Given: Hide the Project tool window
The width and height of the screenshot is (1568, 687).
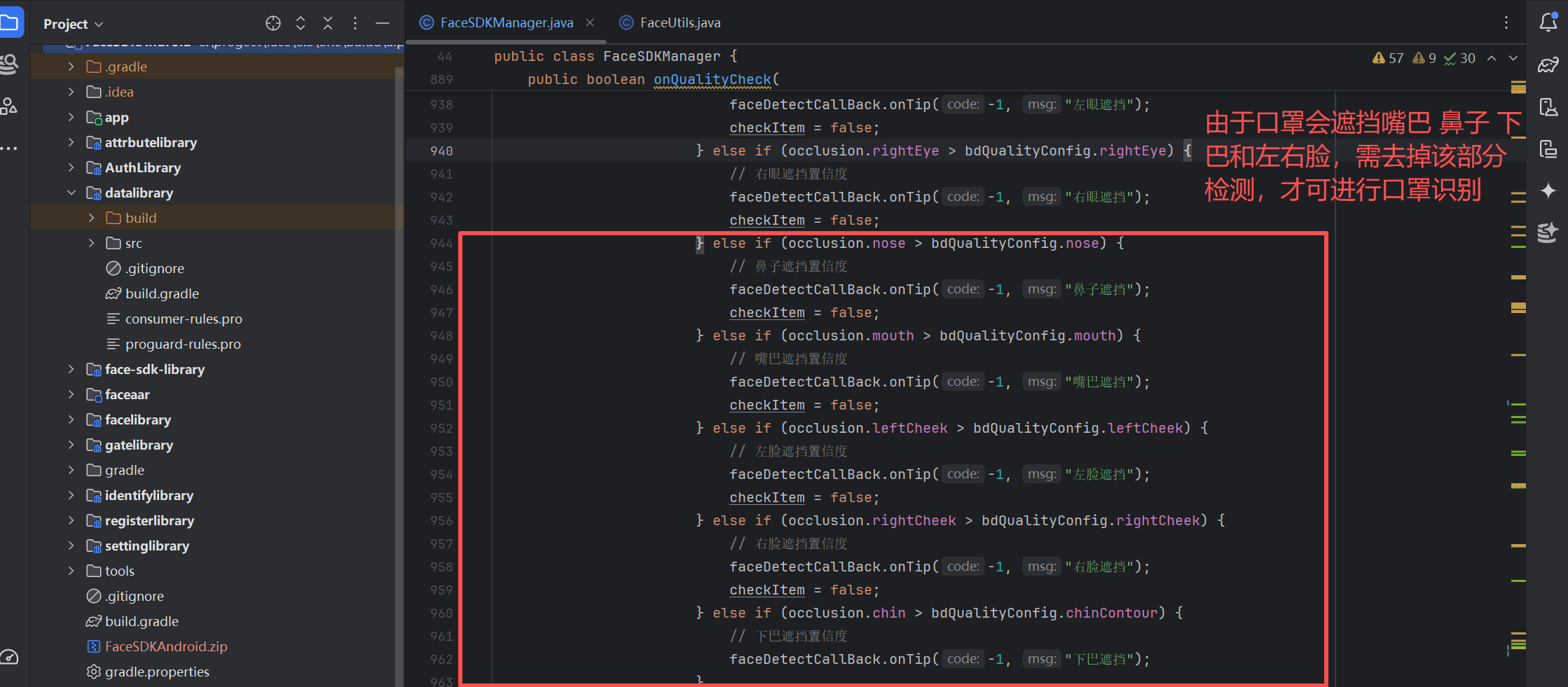Looking at the screenshot, I should [x=383, y=23].
